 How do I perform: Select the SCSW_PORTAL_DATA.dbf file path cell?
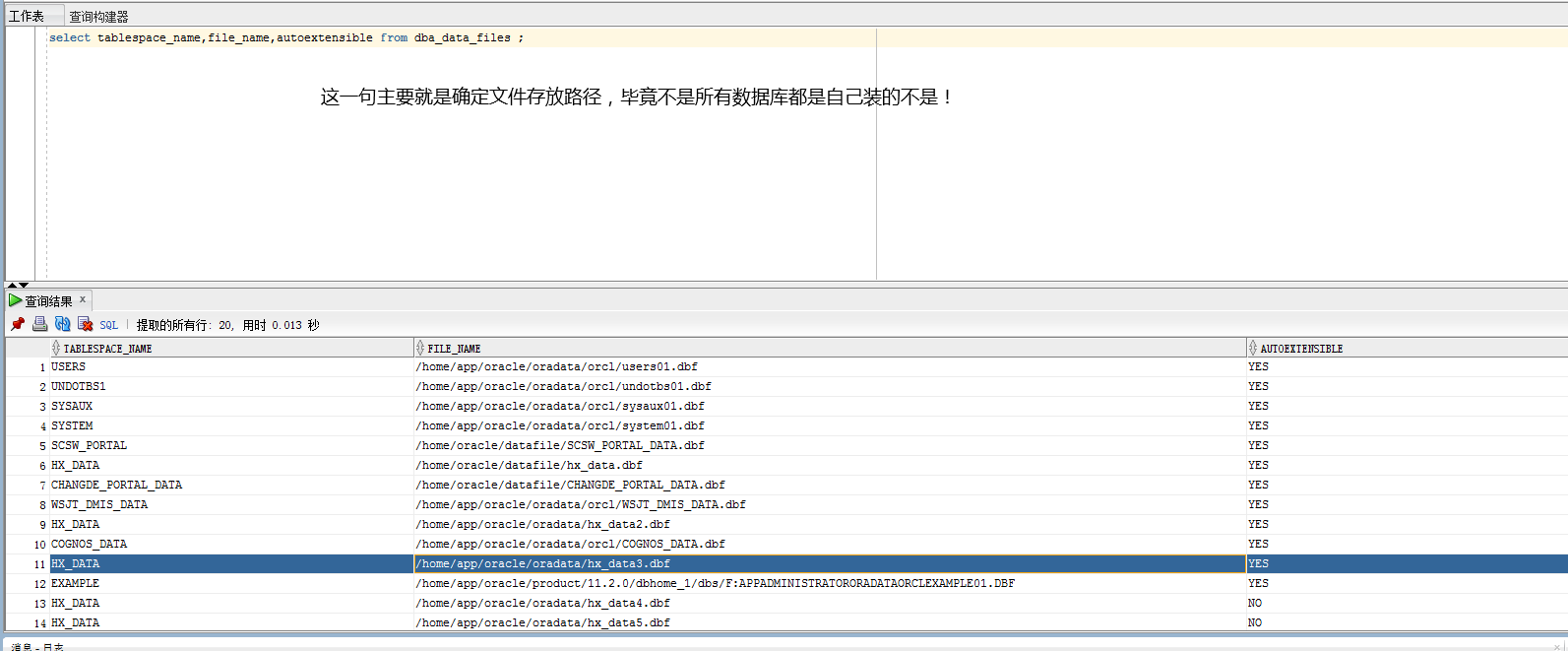830,445
